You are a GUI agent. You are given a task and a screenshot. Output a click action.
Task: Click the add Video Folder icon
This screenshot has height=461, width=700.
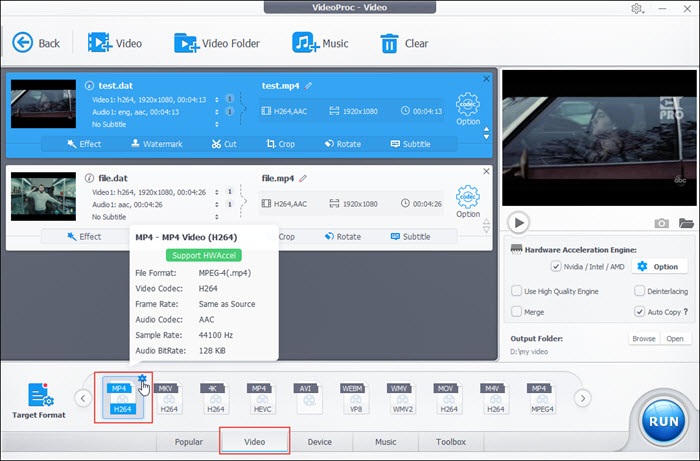click(x=186, y=43)
